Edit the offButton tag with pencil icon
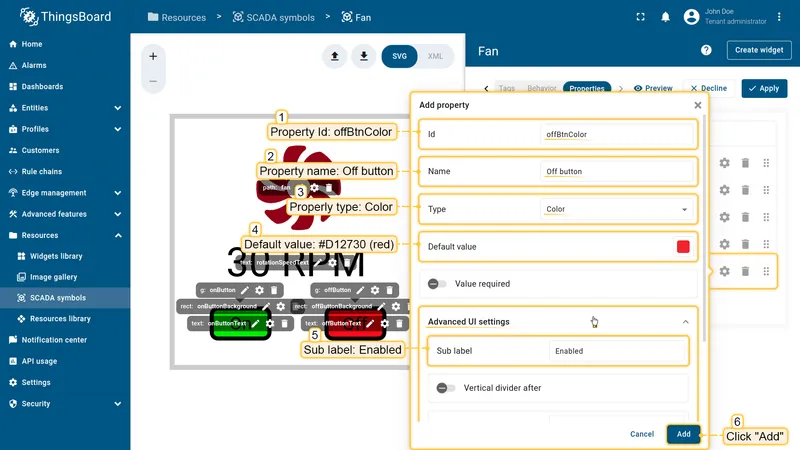This screenshot has height=450, width=800. coord(360,290)
